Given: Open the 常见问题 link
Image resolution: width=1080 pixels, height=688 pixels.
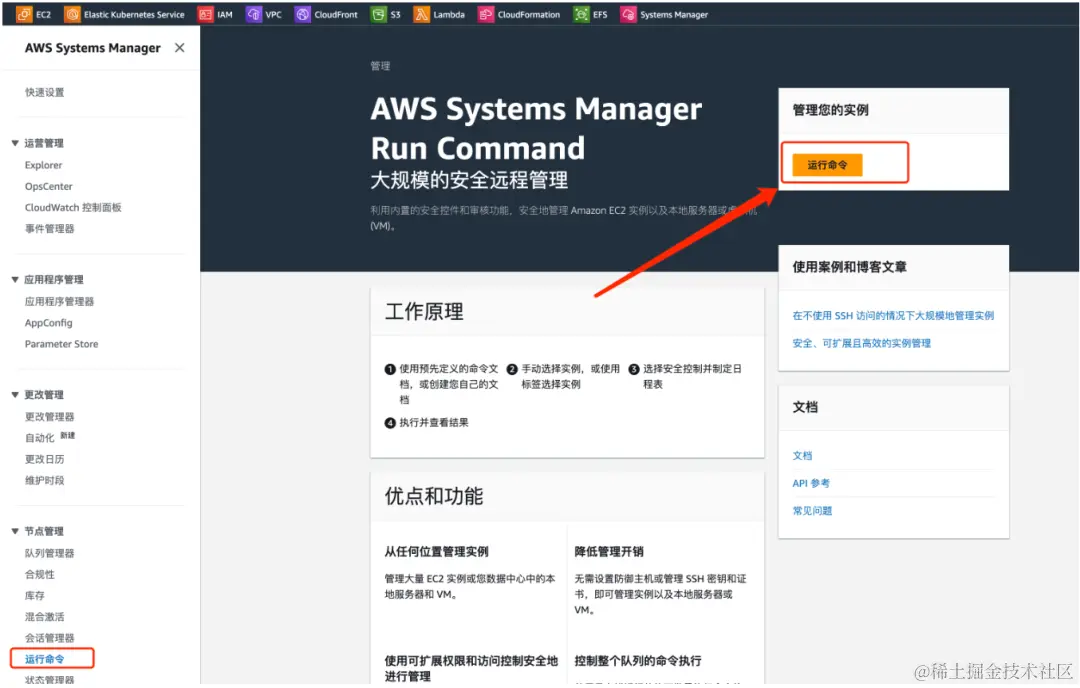Looking at the screenshot, I should click(x=812, y=511).
